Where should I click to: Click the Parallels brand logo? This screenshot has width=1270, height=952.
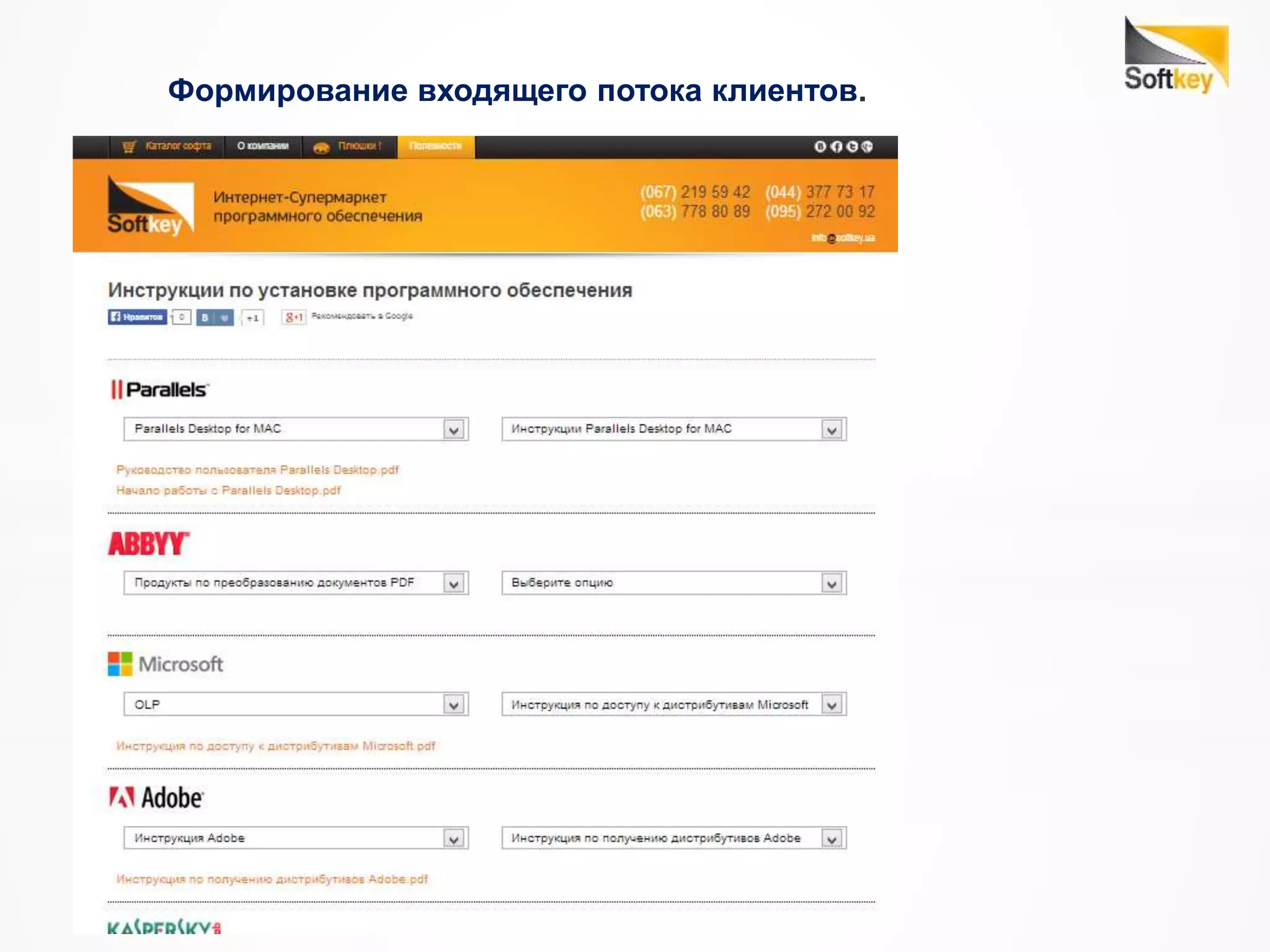(160, 390)
